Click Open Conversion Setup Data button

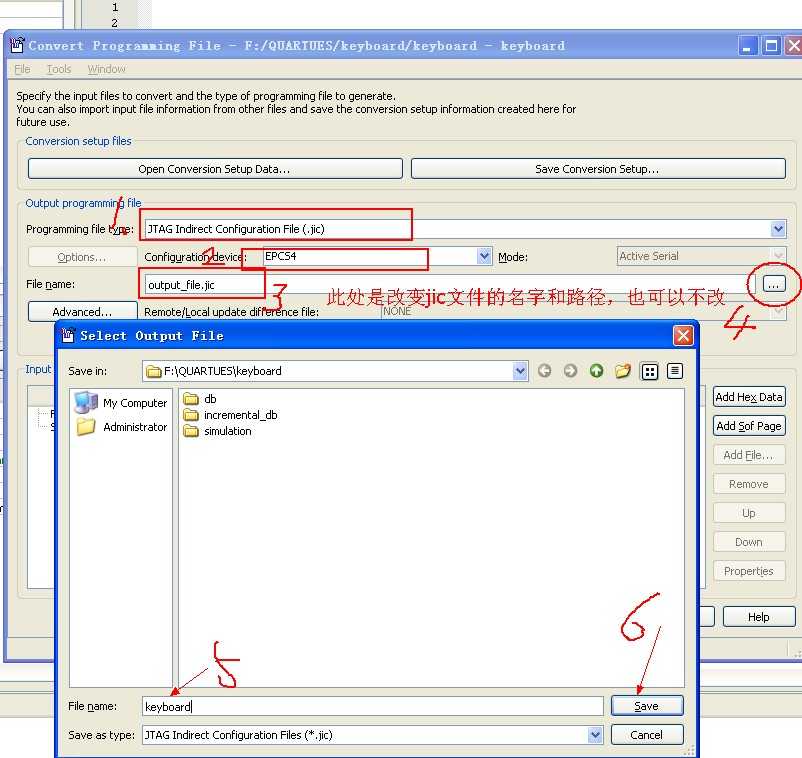[x=215, y=169]
